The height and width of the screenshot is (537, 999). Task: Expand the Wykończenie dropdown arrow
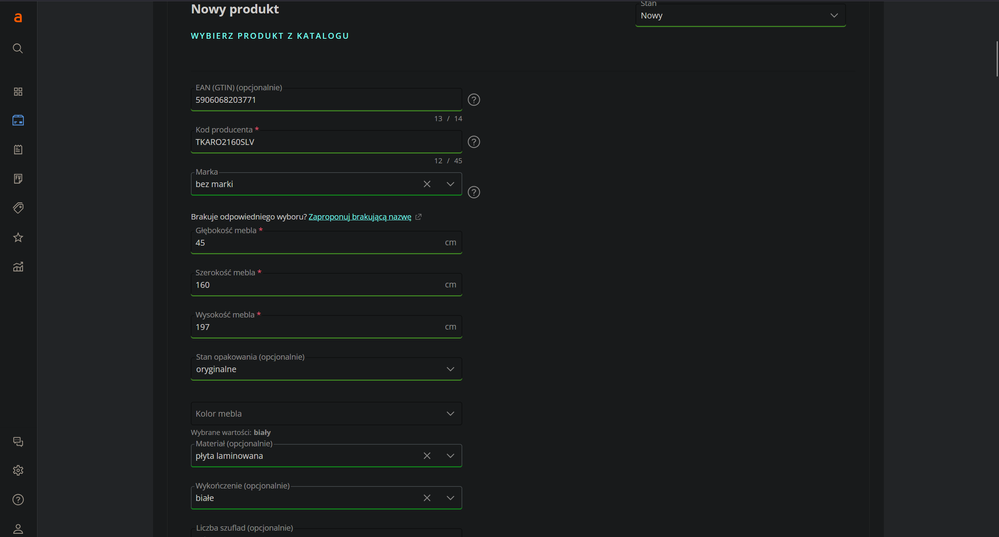[x=450, y=498]
